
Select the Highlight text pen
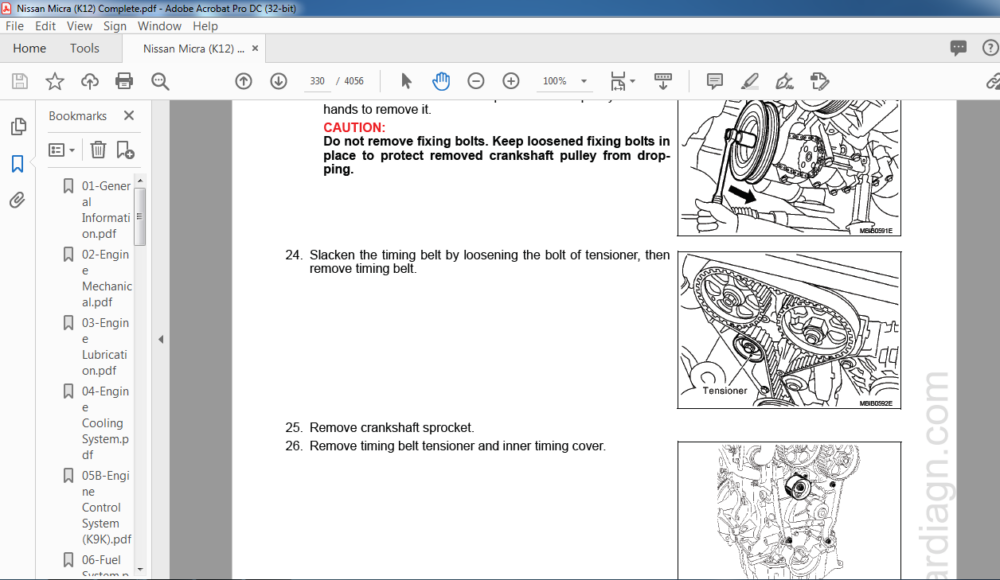pos(749,81)
